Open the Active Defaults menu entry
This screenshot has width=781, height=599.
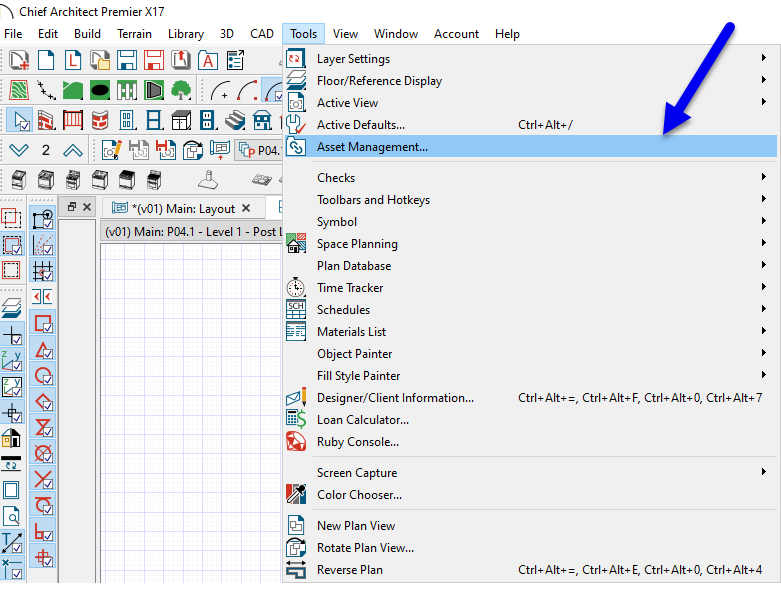coord(530,124)
